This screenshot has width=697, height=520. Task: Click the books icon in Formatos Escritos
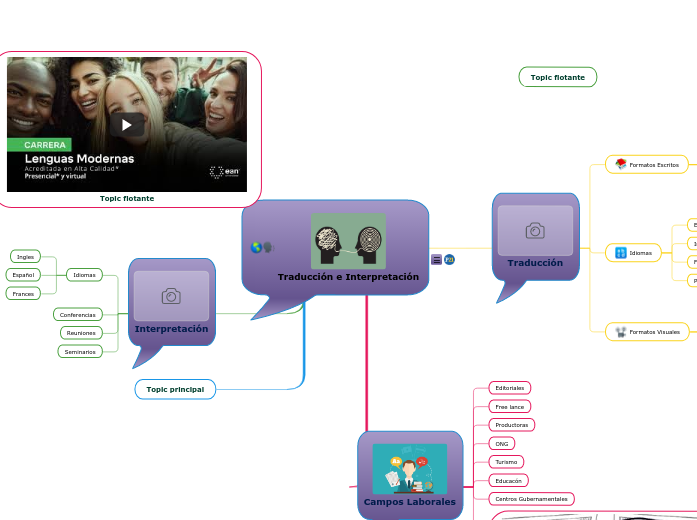click(x=621, y=164)
